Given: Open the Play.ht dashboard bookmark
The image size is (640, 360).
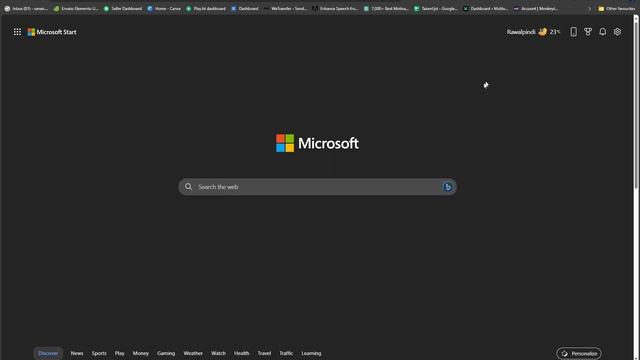Looking at the screenshot, I should point(206,9).
